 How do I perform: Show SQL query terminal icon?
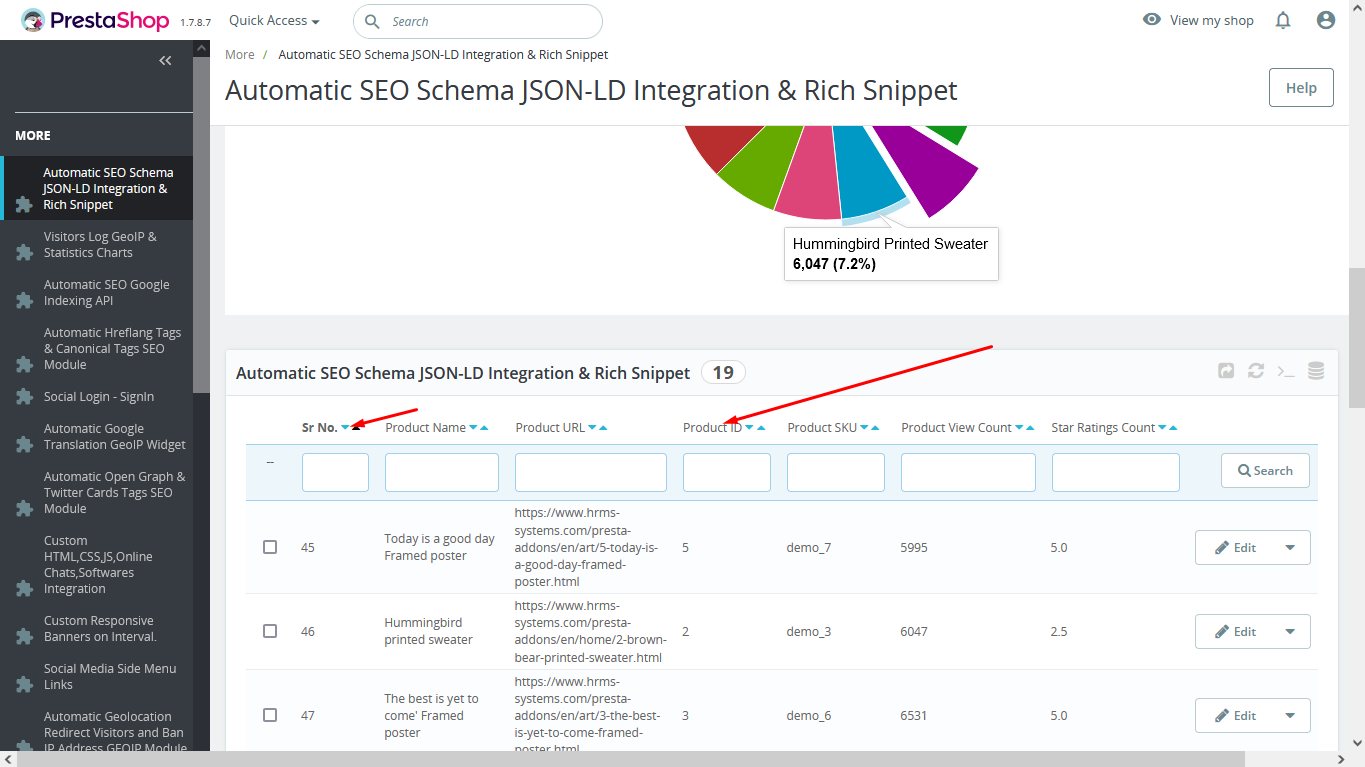(1286, 371)
